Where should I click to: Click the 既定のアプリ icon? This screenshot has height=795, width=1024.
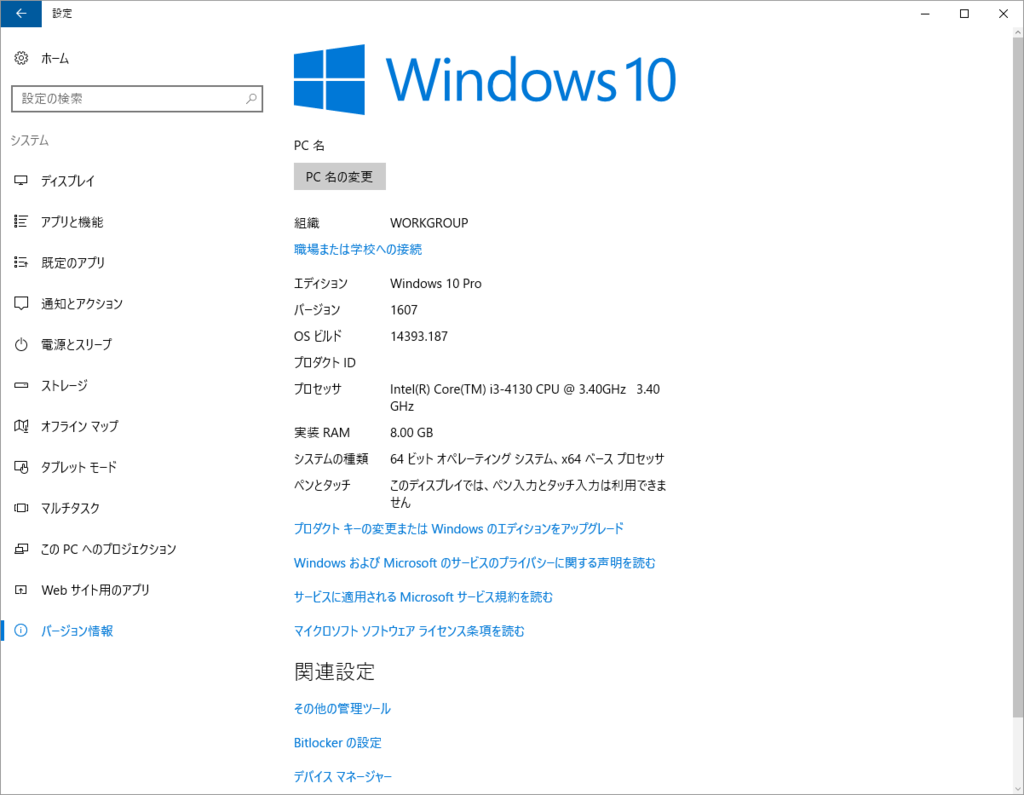point(21,263)
